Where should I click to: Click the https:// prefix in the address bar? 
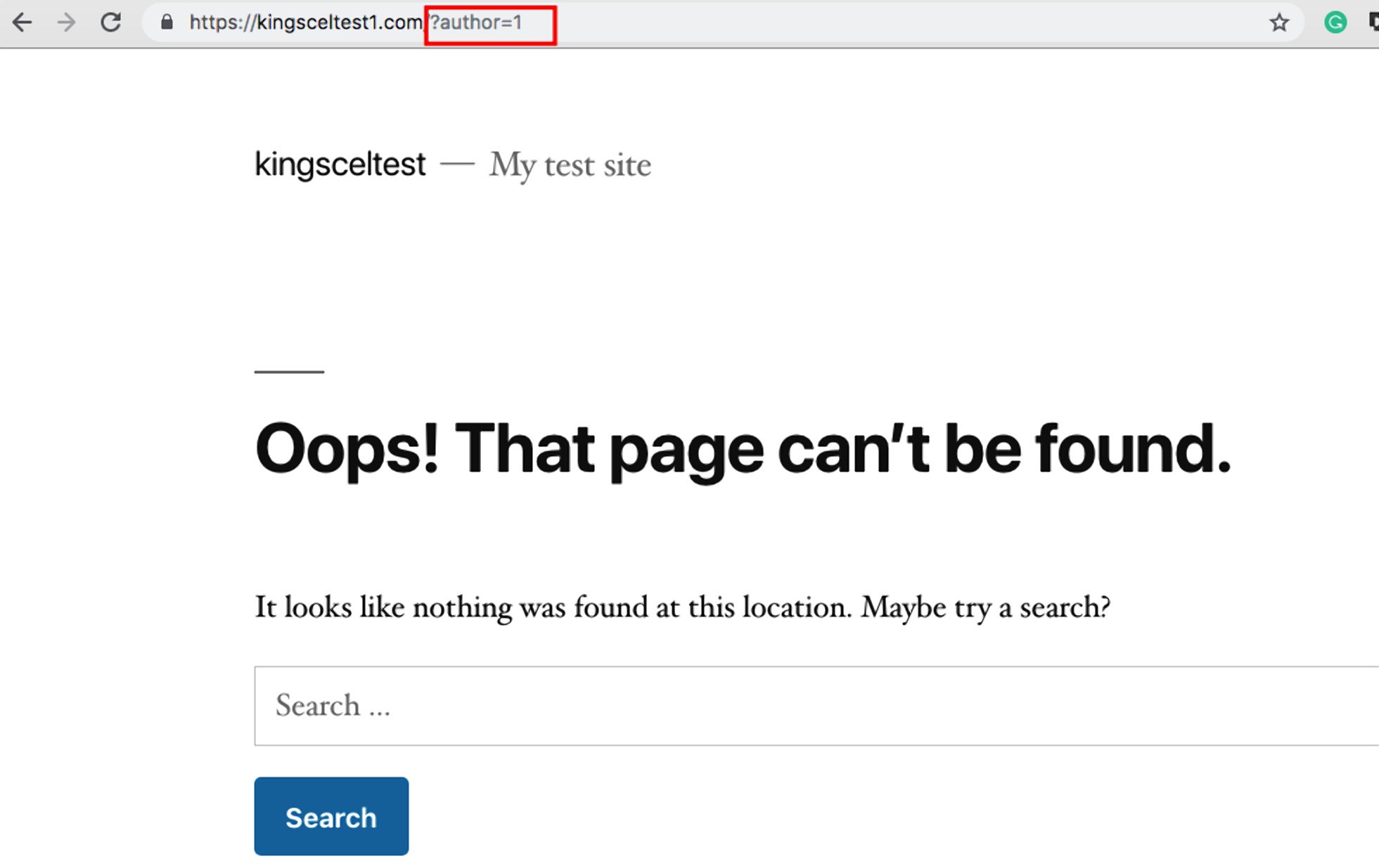pyautogui.click(x=222, y=22)
